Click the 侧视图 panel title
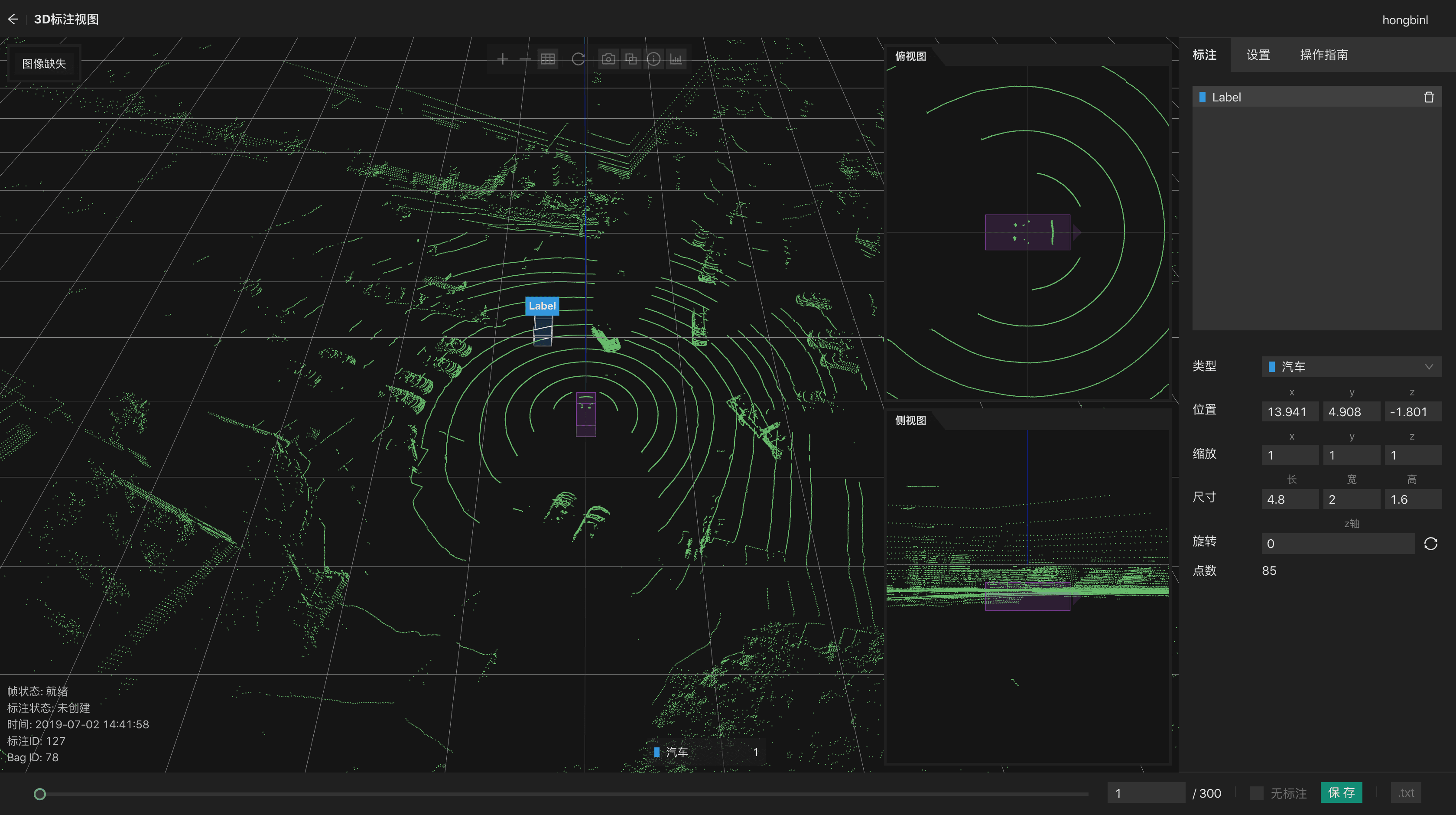The width and height of the screenshot is (1456, 815). [x=910, y=420]
